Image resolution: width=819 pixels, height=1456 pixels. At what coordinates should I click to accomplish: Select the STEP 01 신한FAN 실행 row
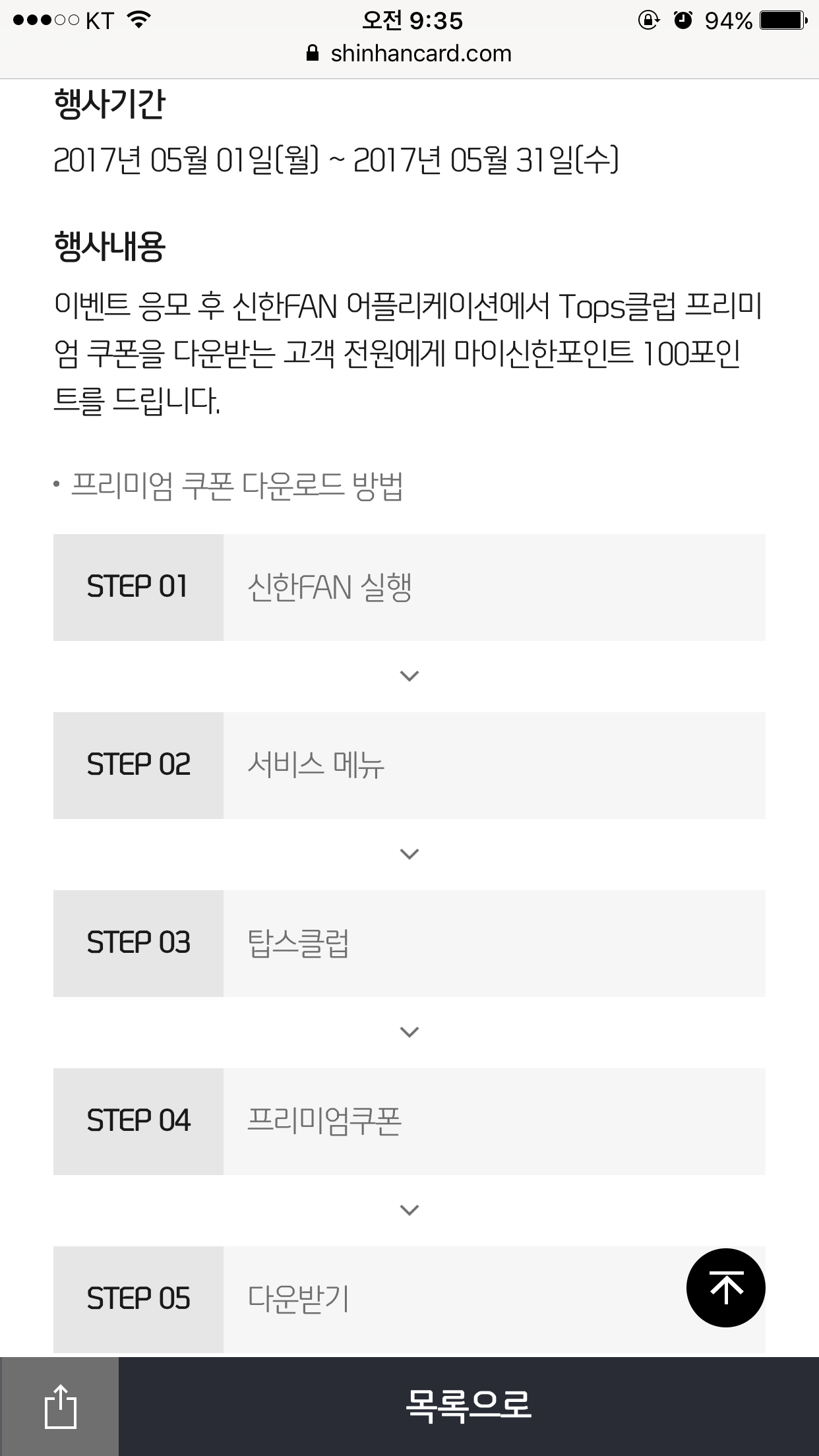click(409, 587)
